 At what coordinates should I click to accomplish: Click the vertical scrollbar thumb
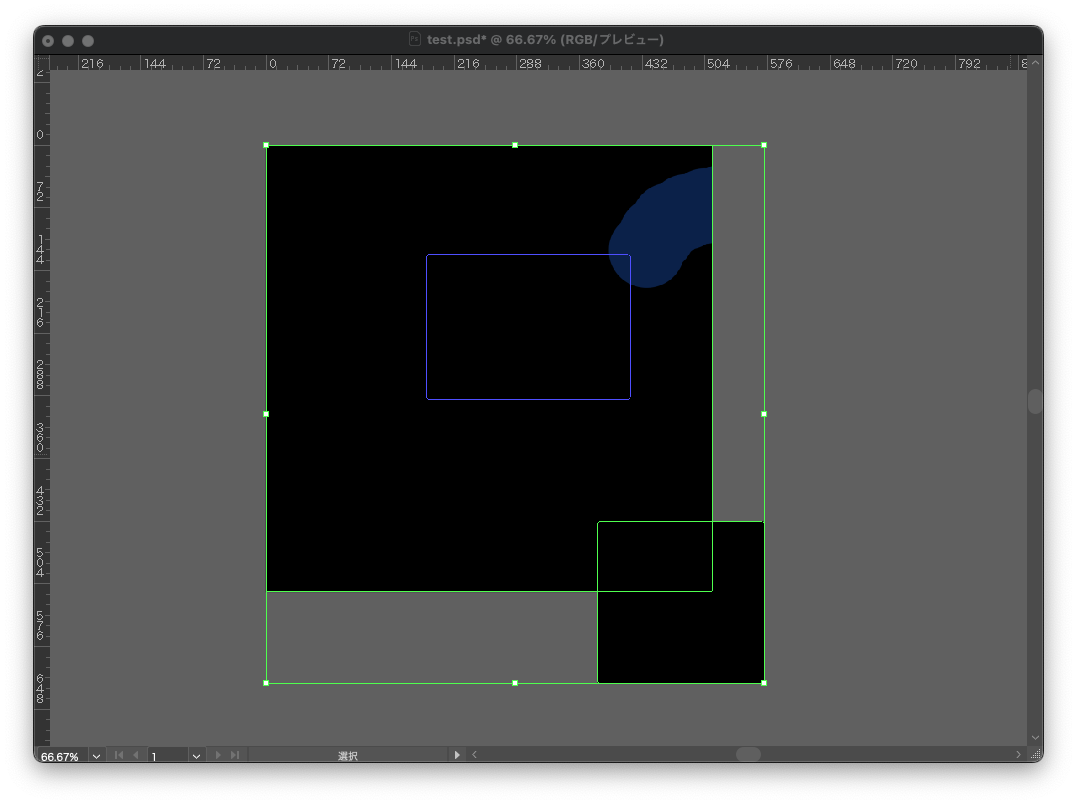1035,401
